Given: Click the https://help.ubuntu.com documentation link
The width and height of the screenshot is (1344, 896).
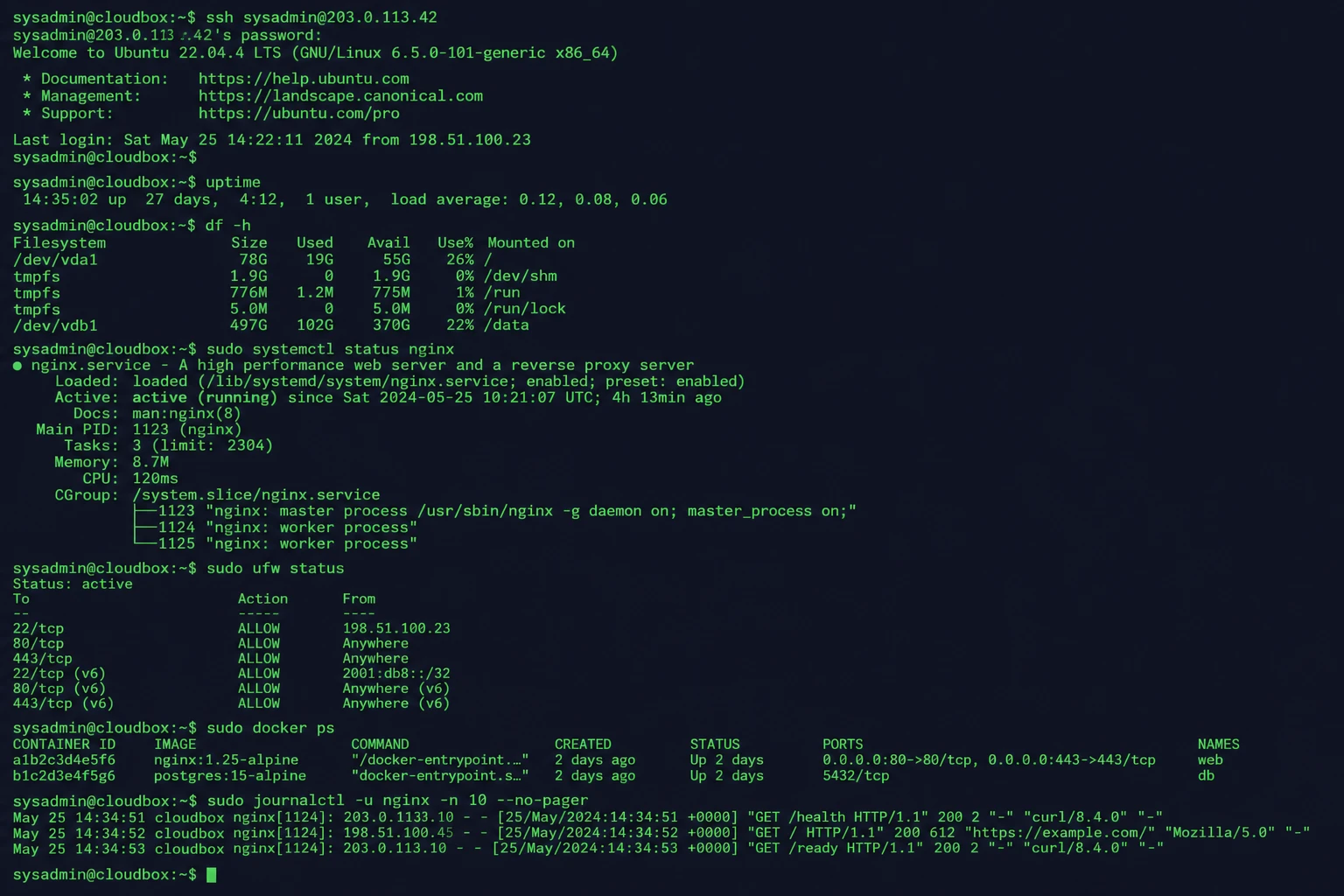Looking at the screenshot, I should (304, 79).
